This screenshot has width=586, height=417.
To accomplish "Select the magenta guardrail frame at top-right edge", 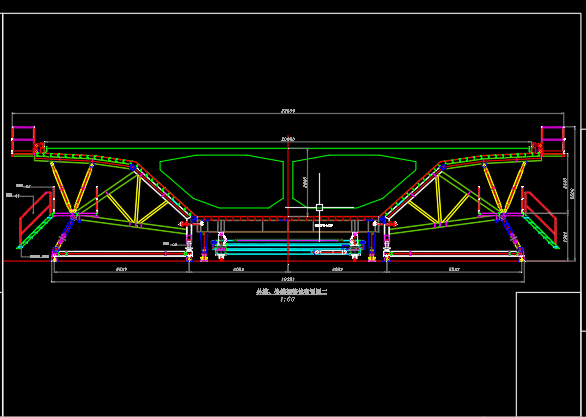I will 553,140.
